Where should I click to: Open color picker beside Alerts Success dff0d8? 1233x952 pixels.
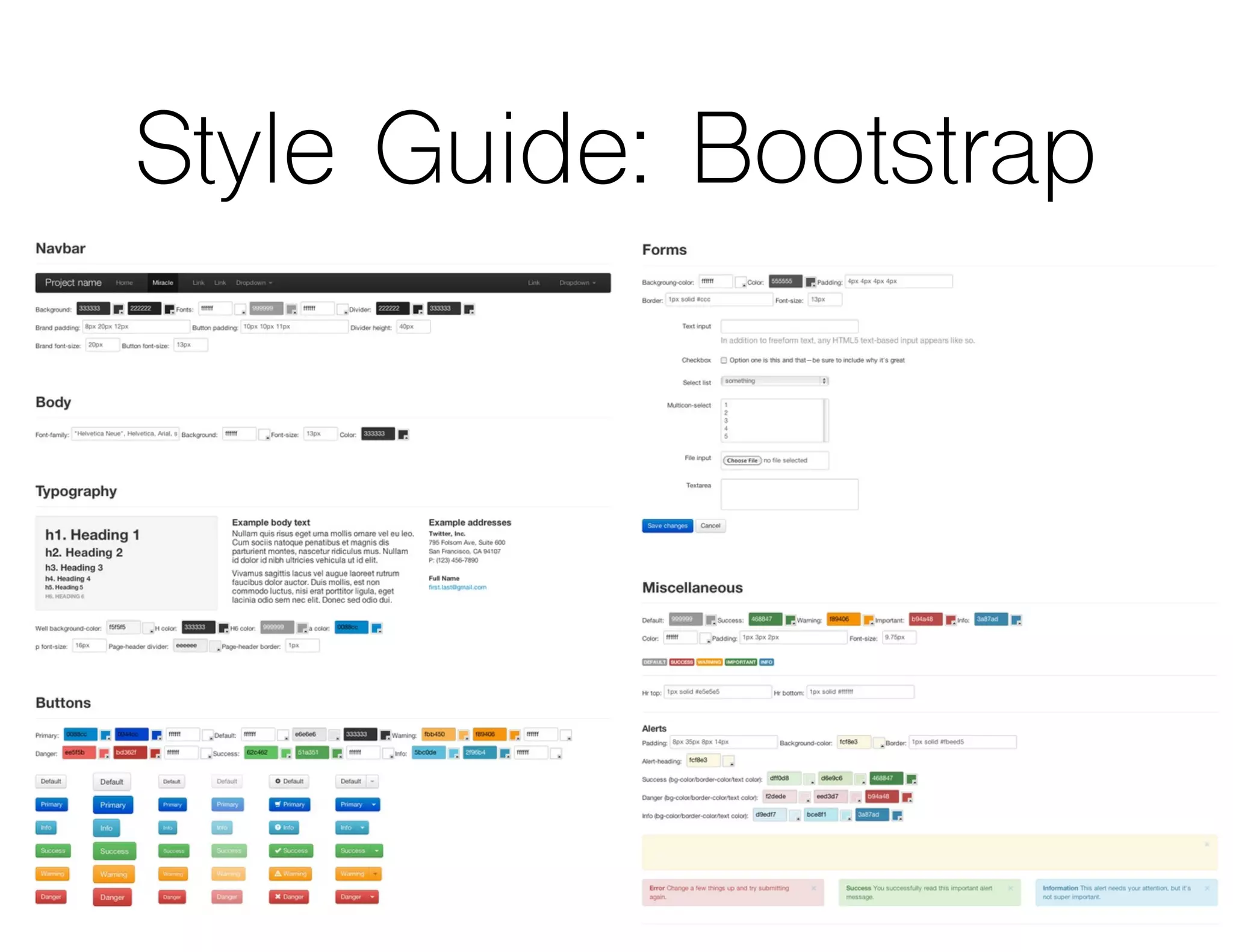click(809, 779)
